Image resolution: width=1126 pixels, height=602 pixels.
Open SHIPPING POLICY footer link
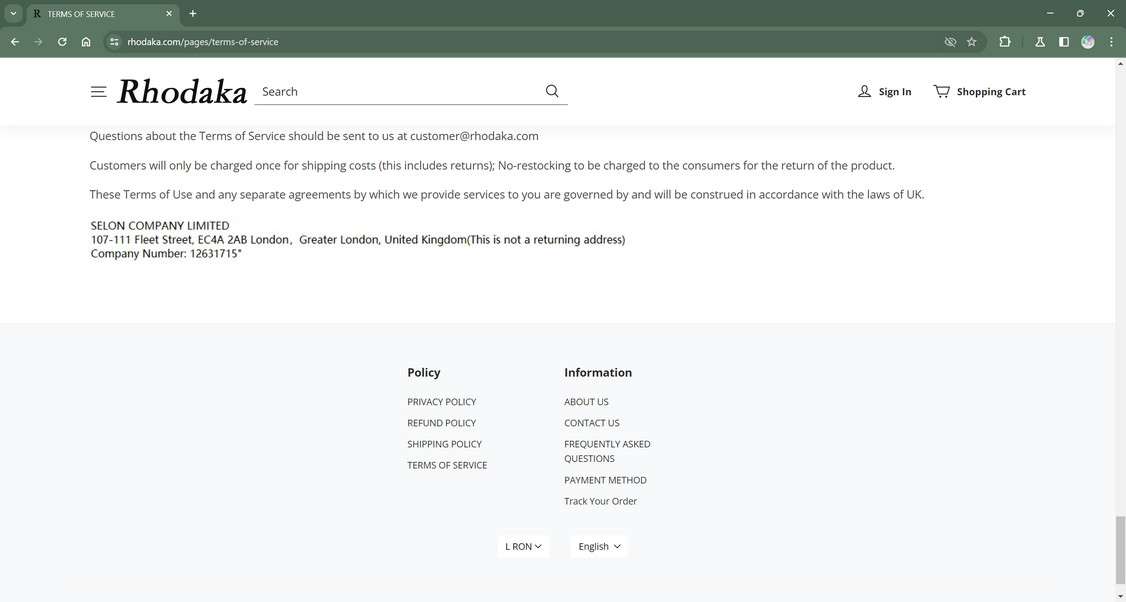pyautogui.click(x=445, y=444)
